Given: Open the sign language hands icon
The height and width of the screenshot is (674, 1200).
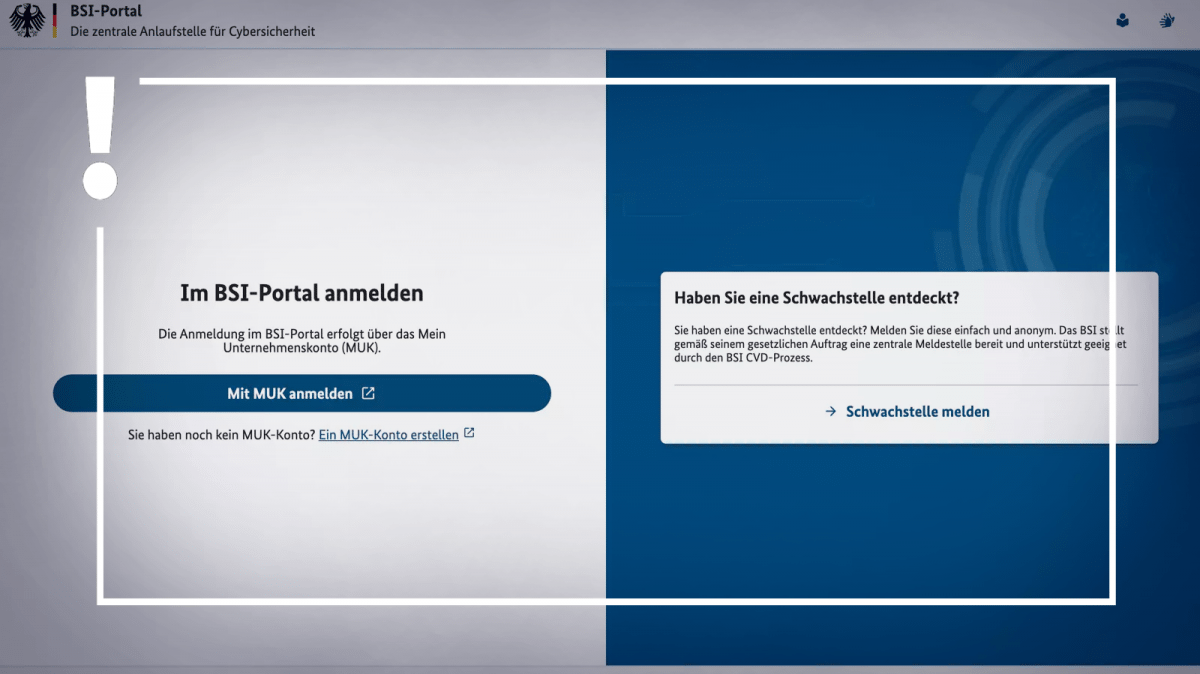Looking at the screenshot, I should click(1166, 20).
